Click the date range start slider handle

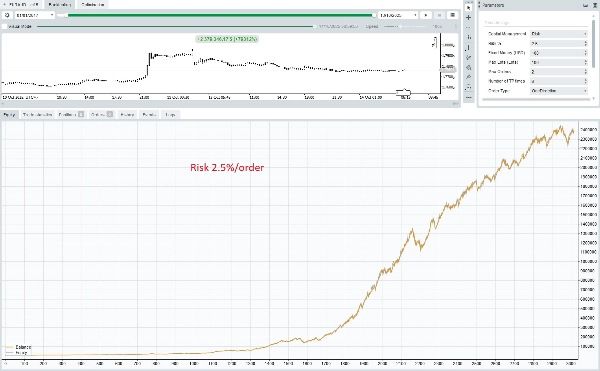pos(66,15)
